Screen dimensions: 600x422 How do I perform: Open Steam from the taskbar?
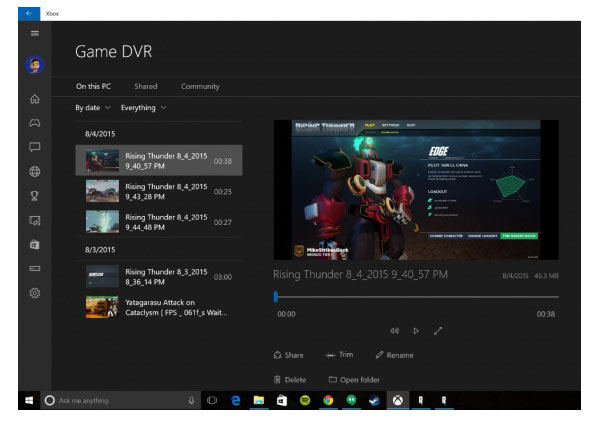coord(374,400)
